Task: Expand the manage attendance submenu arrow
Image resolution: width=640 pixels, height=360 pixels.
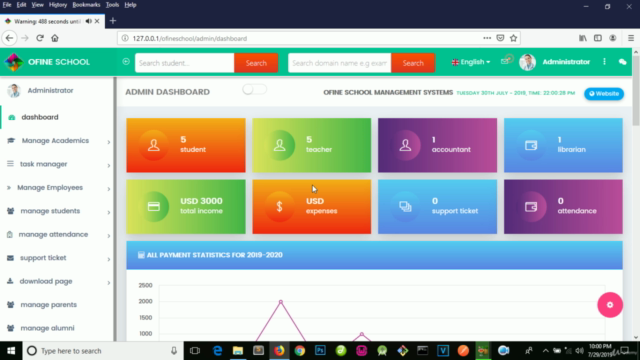Action: click(x=109, y=236)
